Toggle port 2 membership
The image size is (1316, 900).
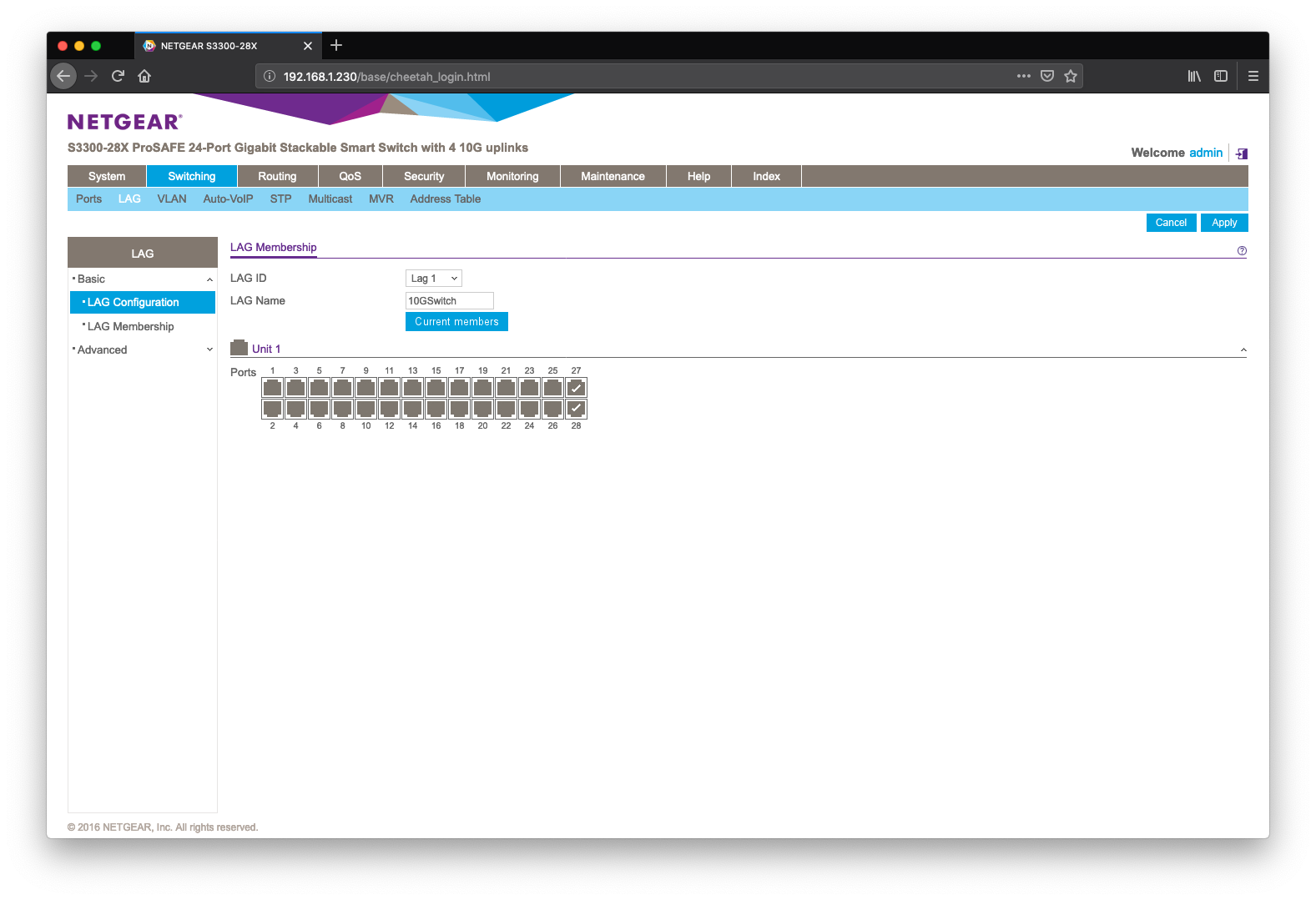[272, 409]
